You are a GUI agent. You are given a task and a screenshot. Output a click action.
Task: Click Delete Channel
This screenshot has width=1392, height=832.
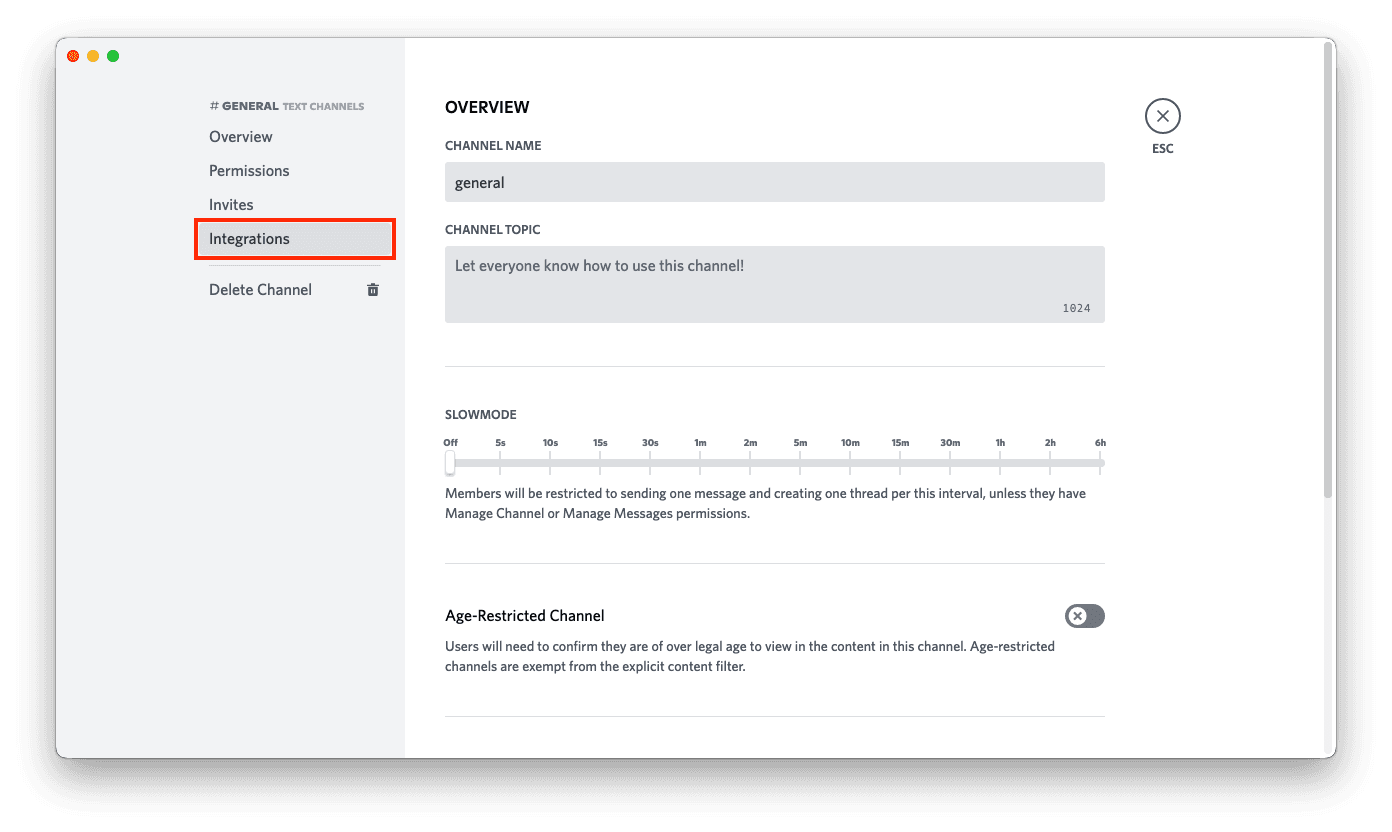tap(260, 289)
